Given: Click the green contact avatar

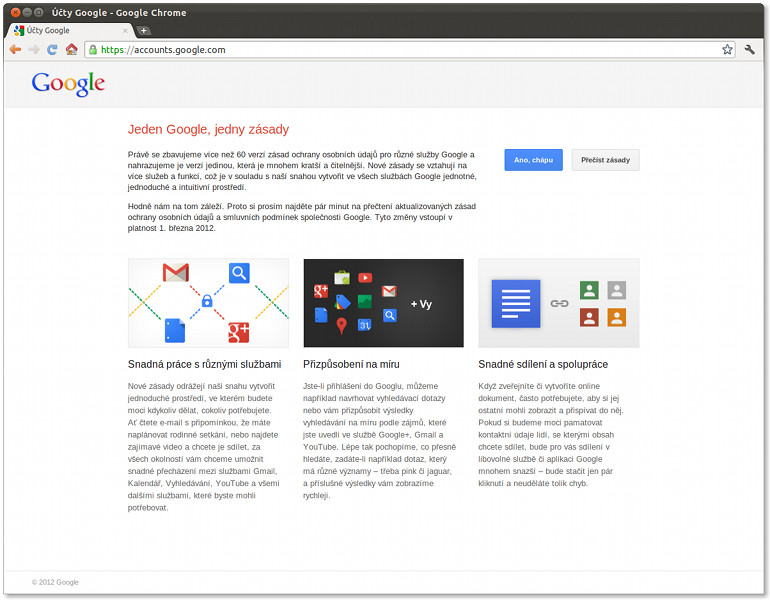Looking at the screenshot, I should [x=589, y=290].
